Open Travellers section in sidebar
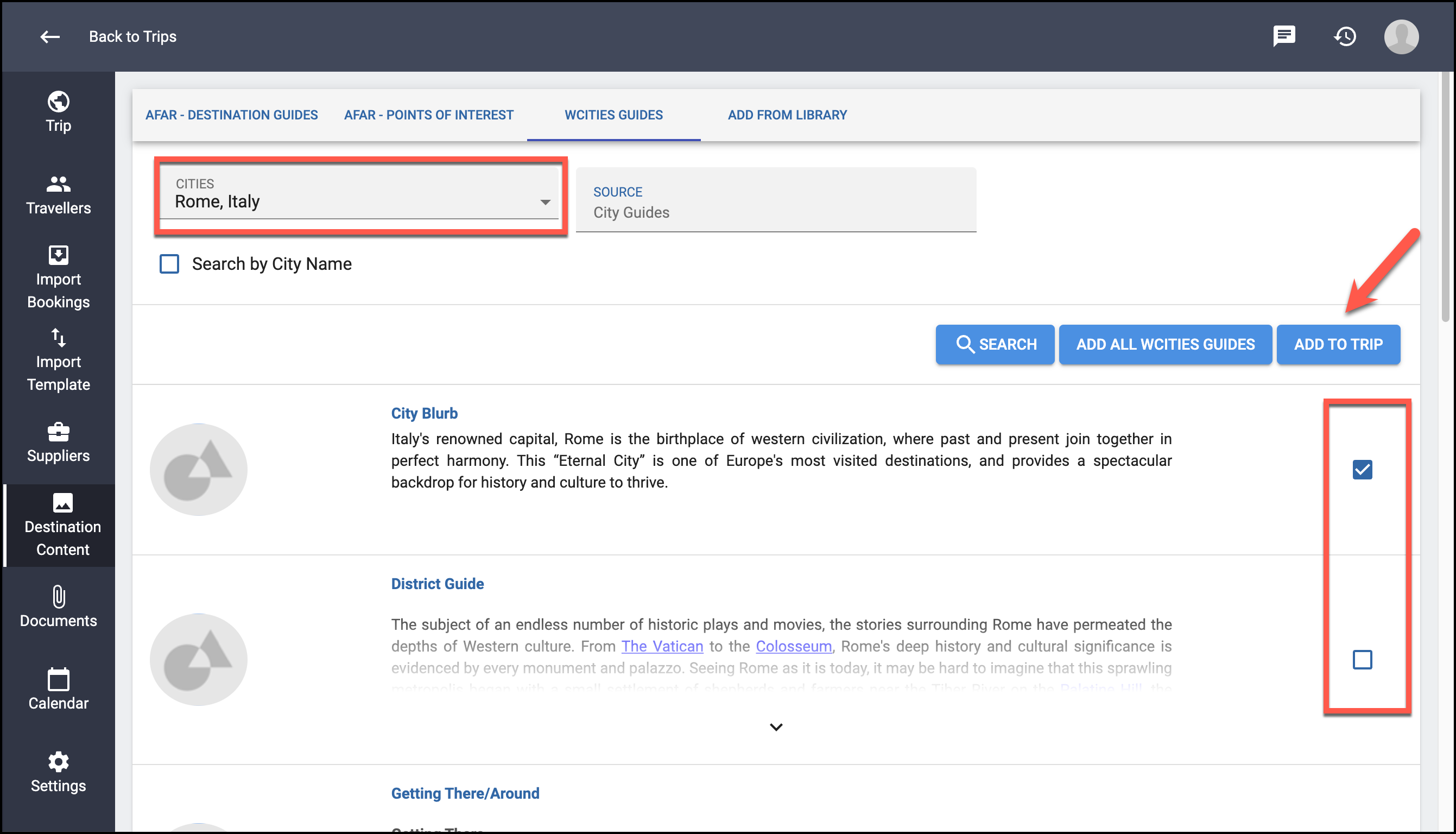This screenshot has height=834, width=1456. click(59, 195)
